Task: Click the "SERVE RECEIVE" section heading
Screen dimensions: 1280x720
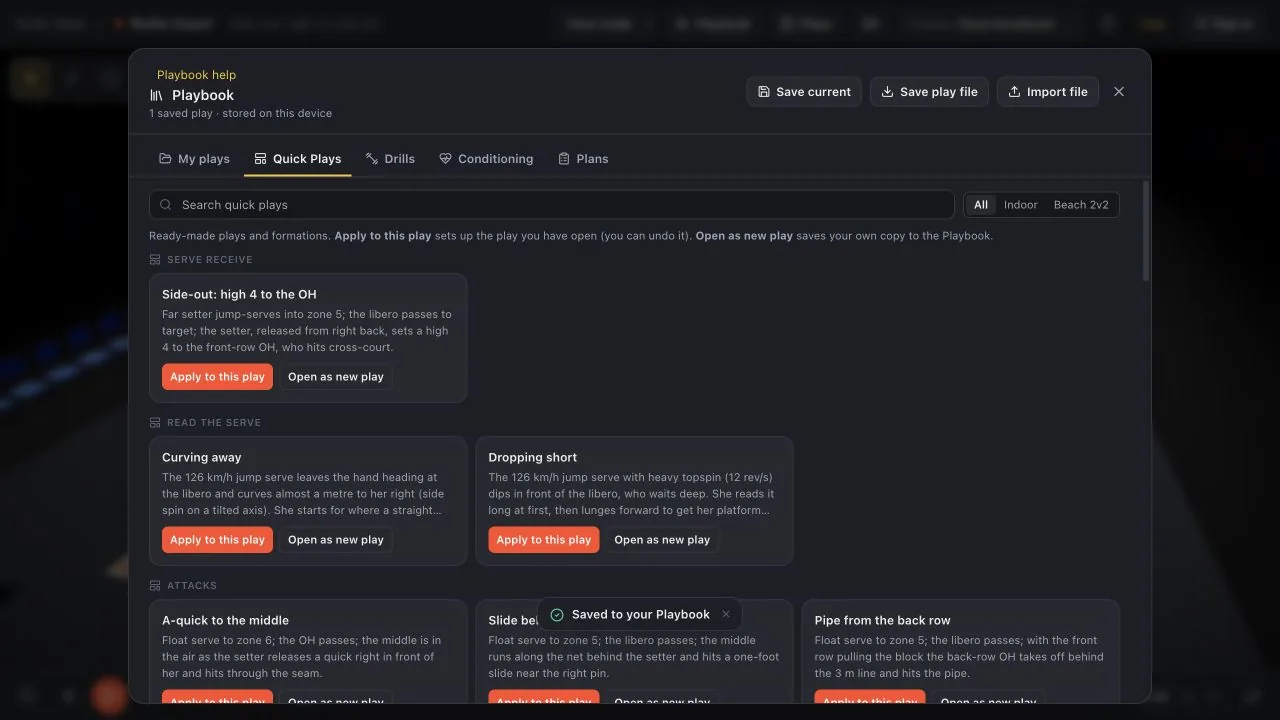Action: [209, 260]
